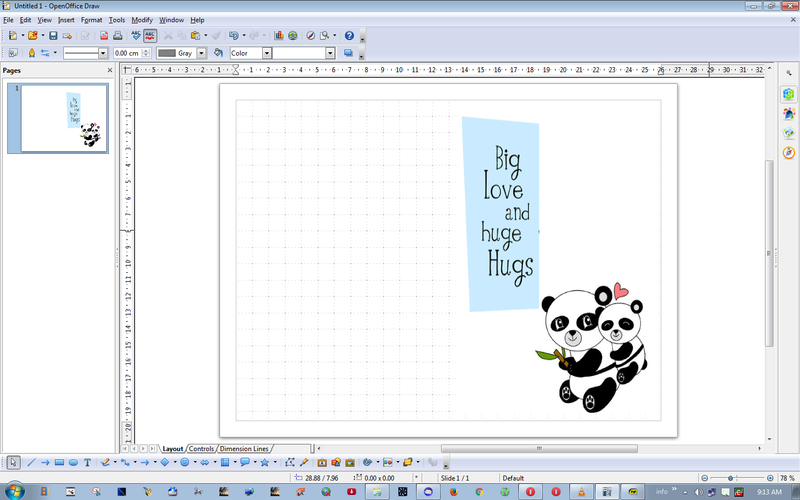Open OpenOffice Help
Image resolution: width=800 pixels, height=500 pixels.
coord(349,36)
